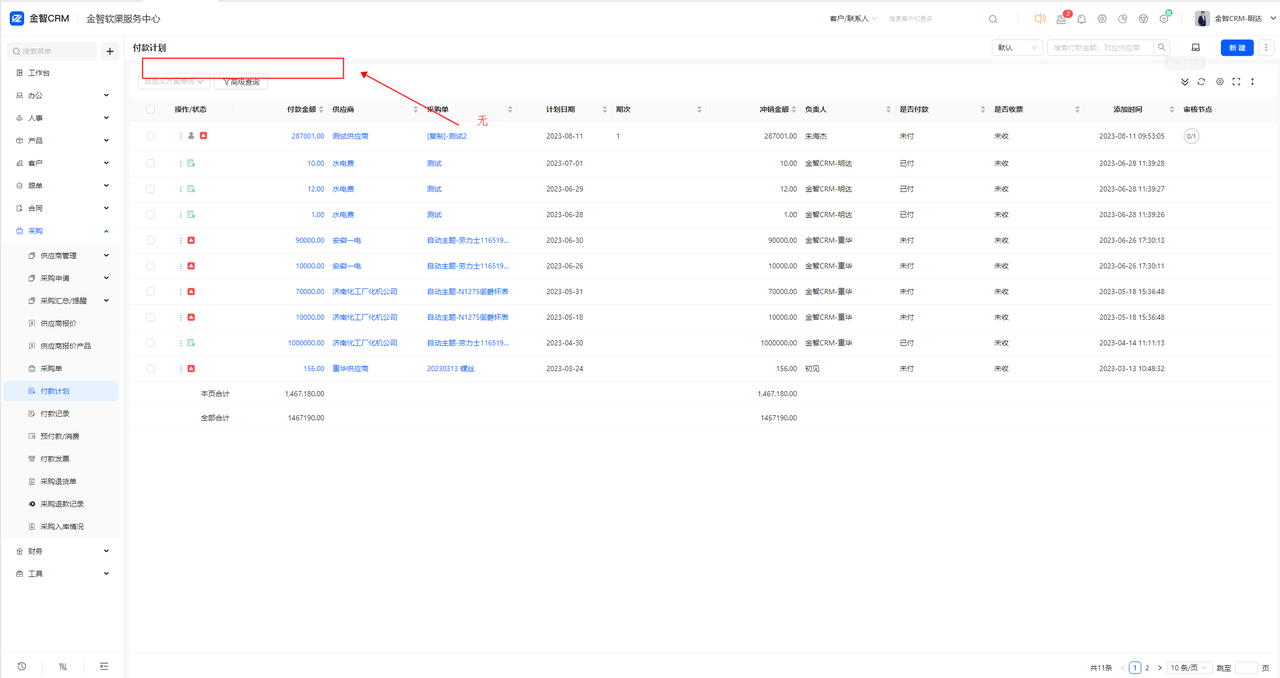Image resolution: width=1280 pixels, height=678 pixels.
Task: Open the 10条/页 page size dropdown
Action: (x=1189, y=667)
